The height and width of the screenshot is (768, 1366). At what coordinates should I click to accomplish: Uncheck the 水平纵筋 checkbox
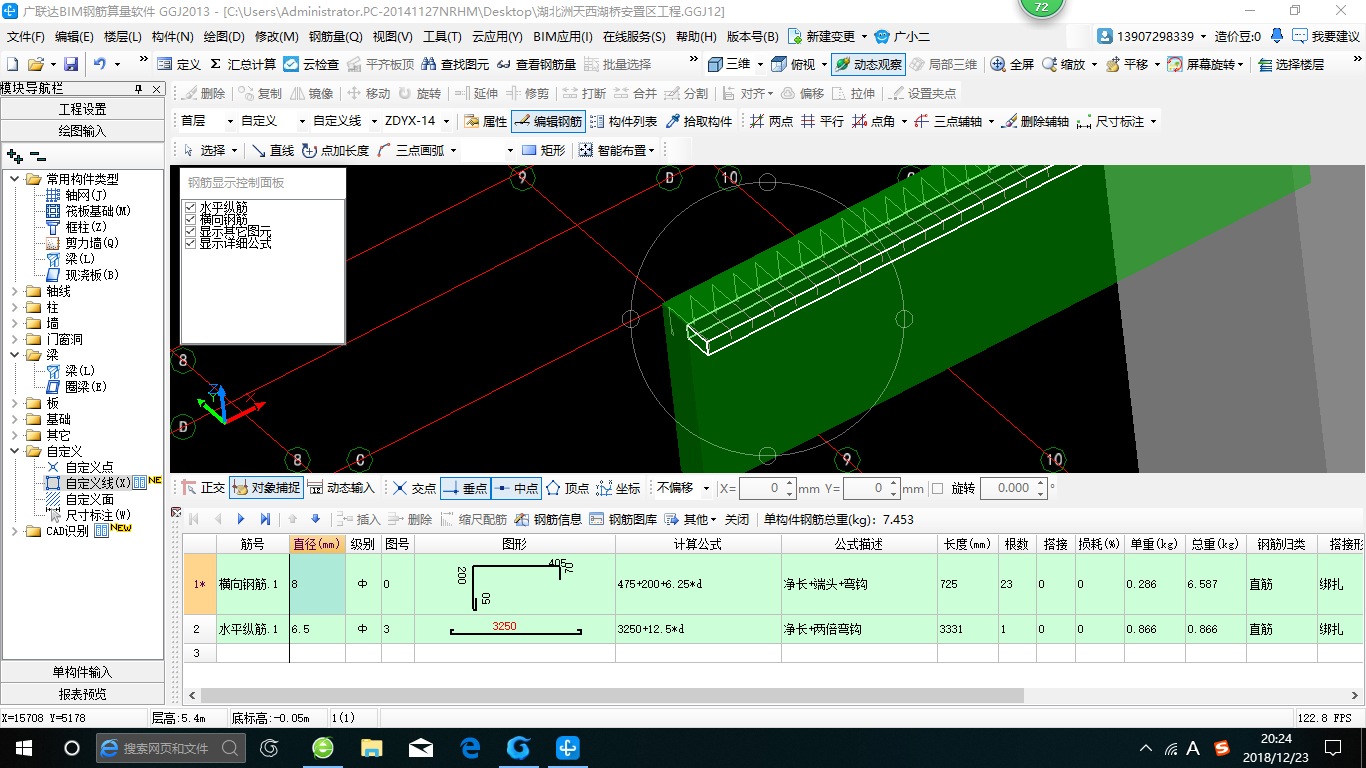point(190,207)
